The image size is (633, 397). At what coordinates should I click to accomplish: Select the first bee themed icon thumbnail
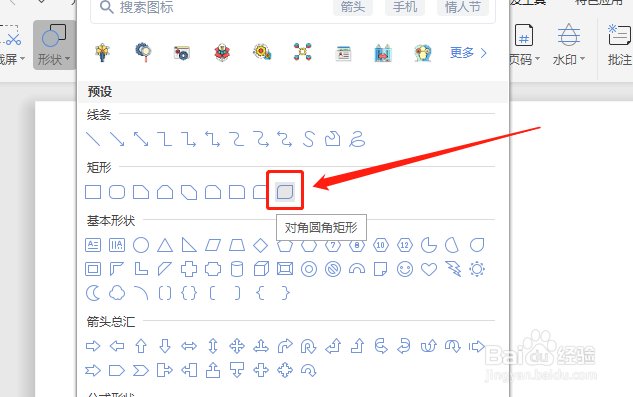coord(102,53)
